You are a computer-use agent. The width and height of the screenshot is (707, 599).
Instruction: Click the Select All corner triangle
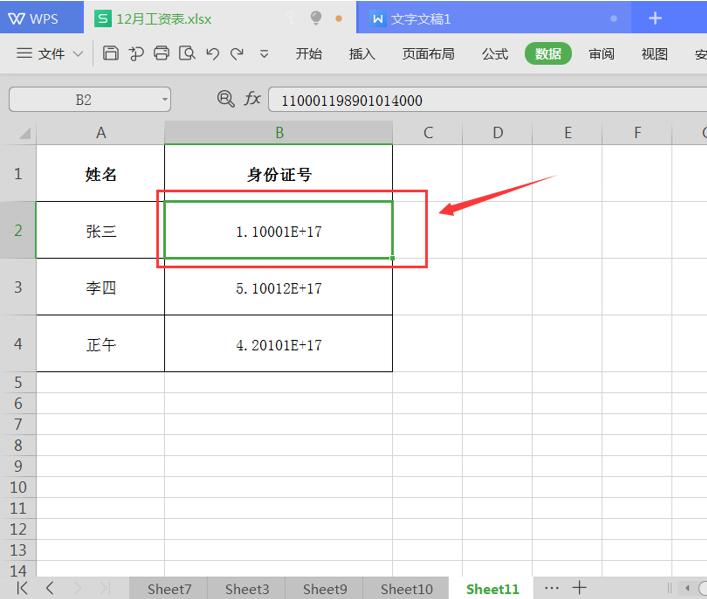click(x=25, y=134)
